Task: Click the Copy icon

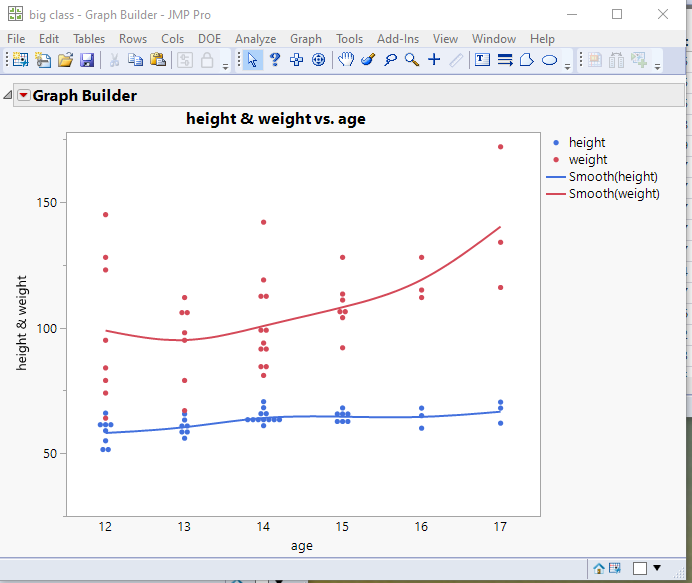Action: click(x=135, y=60)
